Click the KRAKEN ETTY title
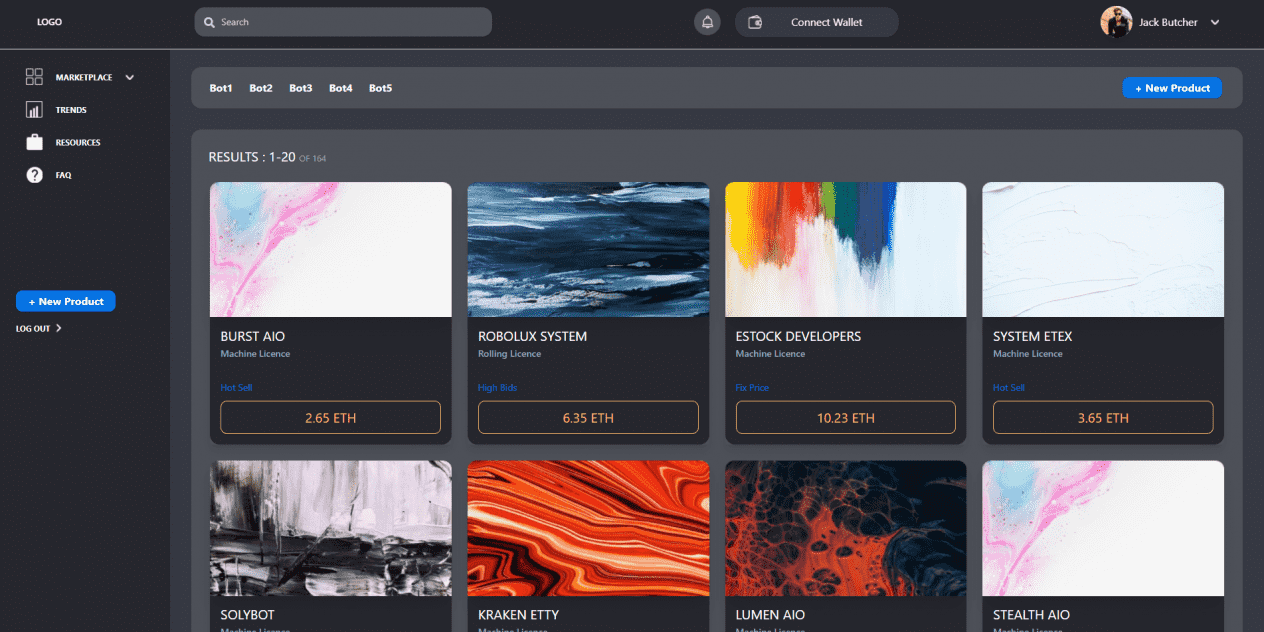Screen dimensions: 1264x632 click(519, 615)
